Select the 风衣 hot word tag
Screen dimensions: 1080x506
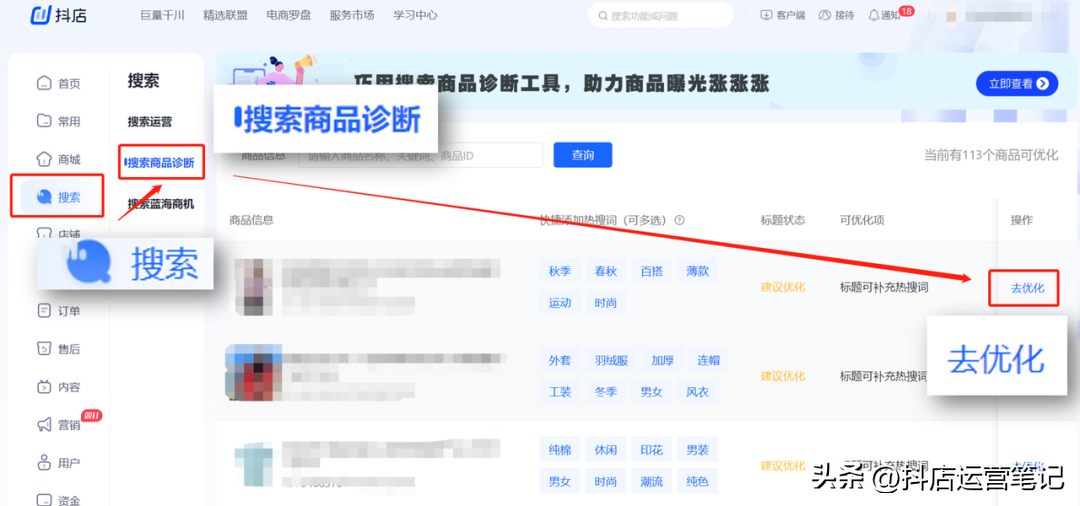(x=698, y=392)
